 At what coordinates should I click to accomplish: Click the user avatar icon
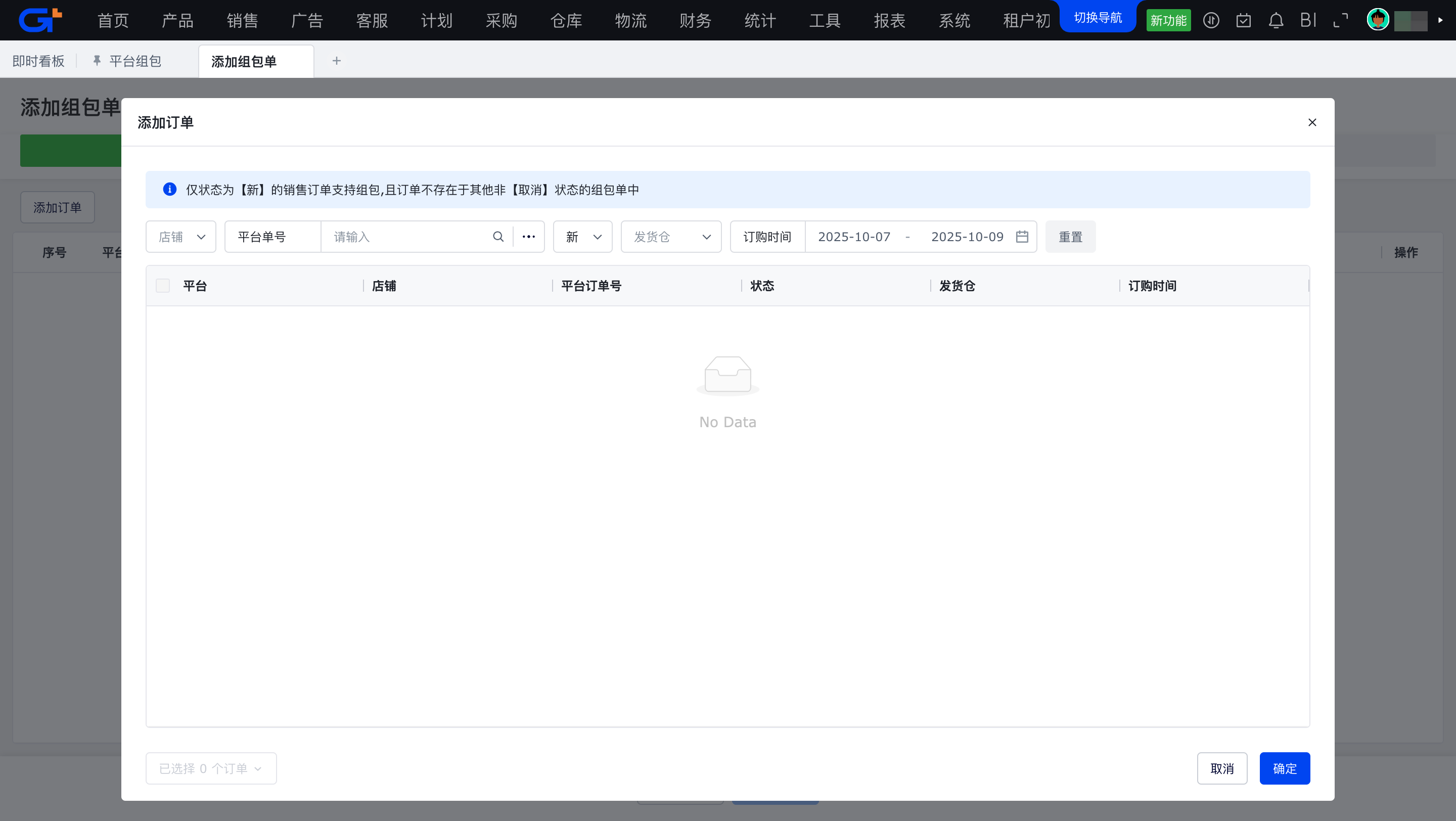point(1378,20)
